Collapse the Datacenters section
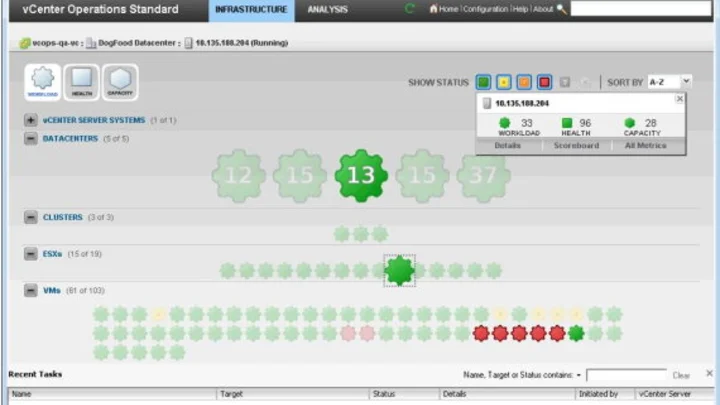This screenshot has height=405, width=720. [30, 139]
